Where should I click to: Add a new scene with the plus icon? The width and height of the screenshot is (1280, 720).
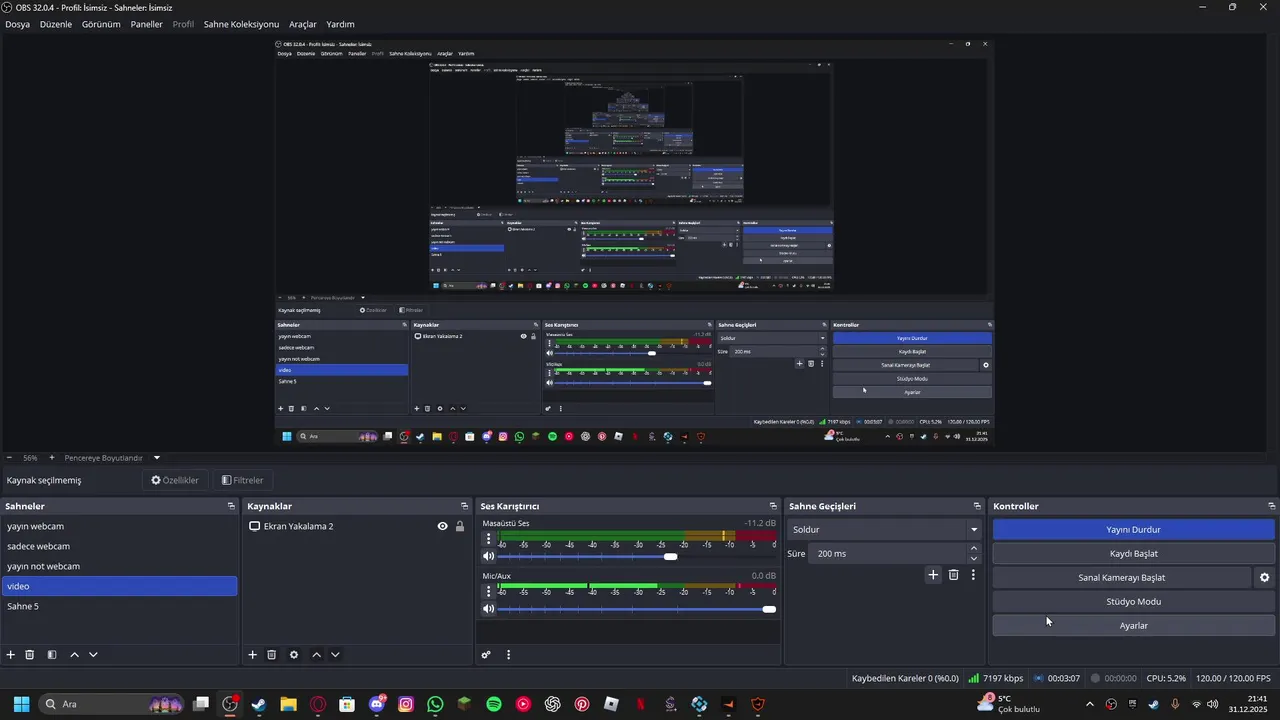11,654
